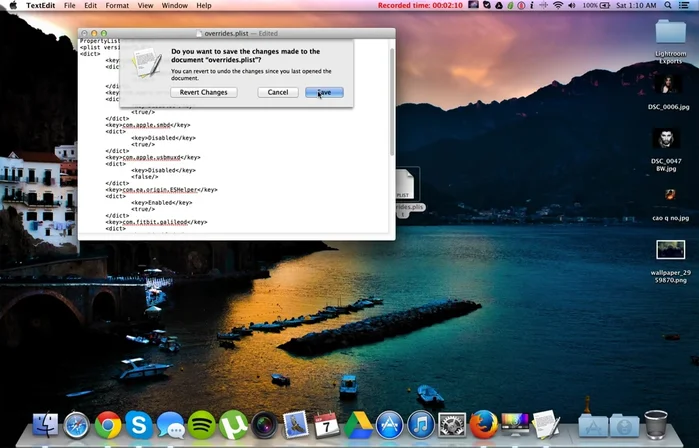Screen dimensions: 699x448
Task: Click the overrides.plist window title
Action: 226,33
